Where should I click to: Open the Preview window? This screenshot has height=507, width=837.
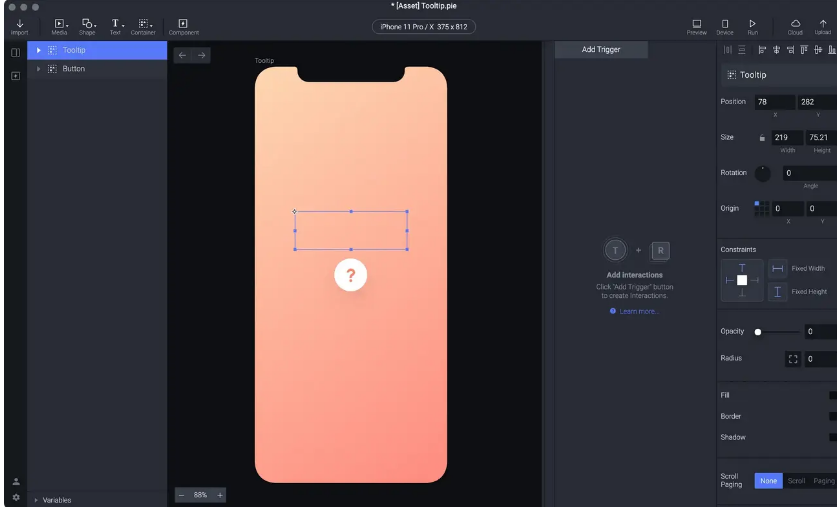[x=697, y=27]
